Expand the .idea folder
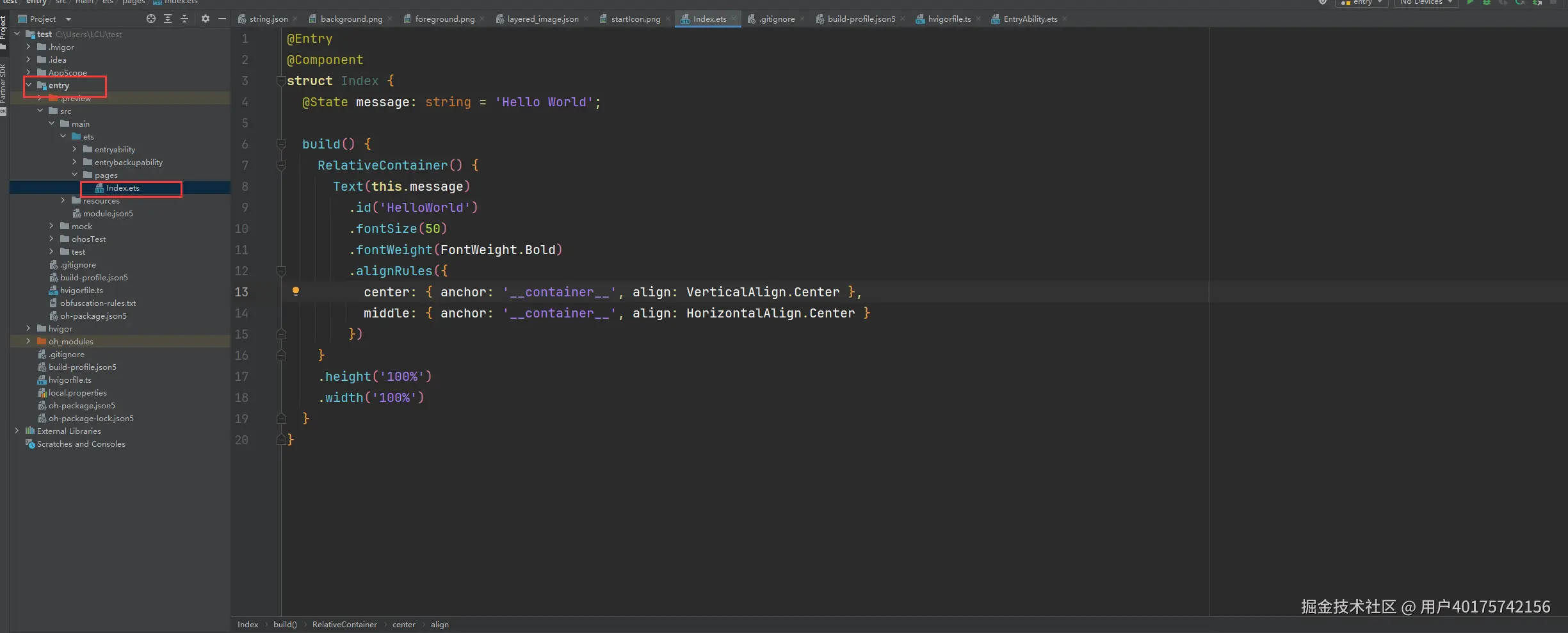The height and width of the screenshot is (633, 1568). point(28,60)
